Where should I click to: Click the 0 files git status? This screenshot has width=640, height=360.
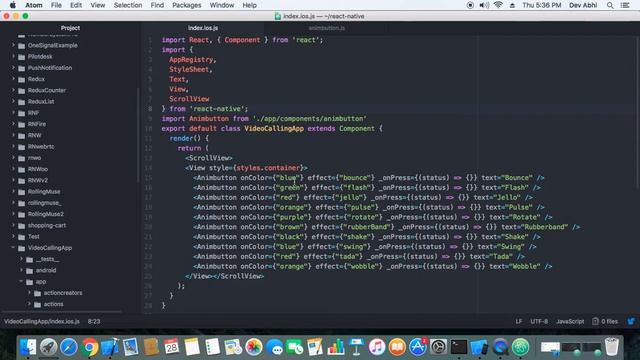(605, 321)
